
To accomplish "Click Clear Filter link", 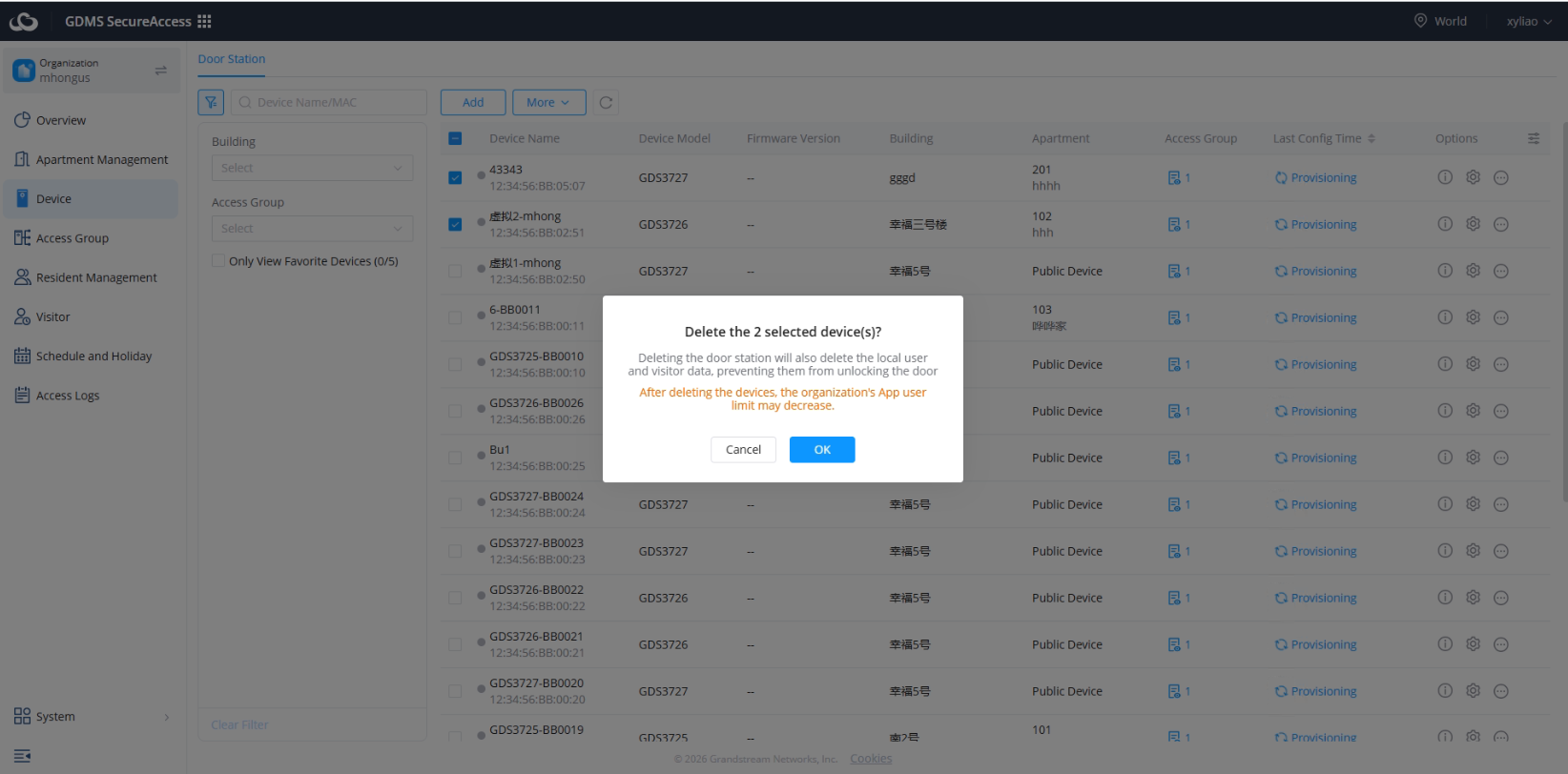I will tap(239, 724).
